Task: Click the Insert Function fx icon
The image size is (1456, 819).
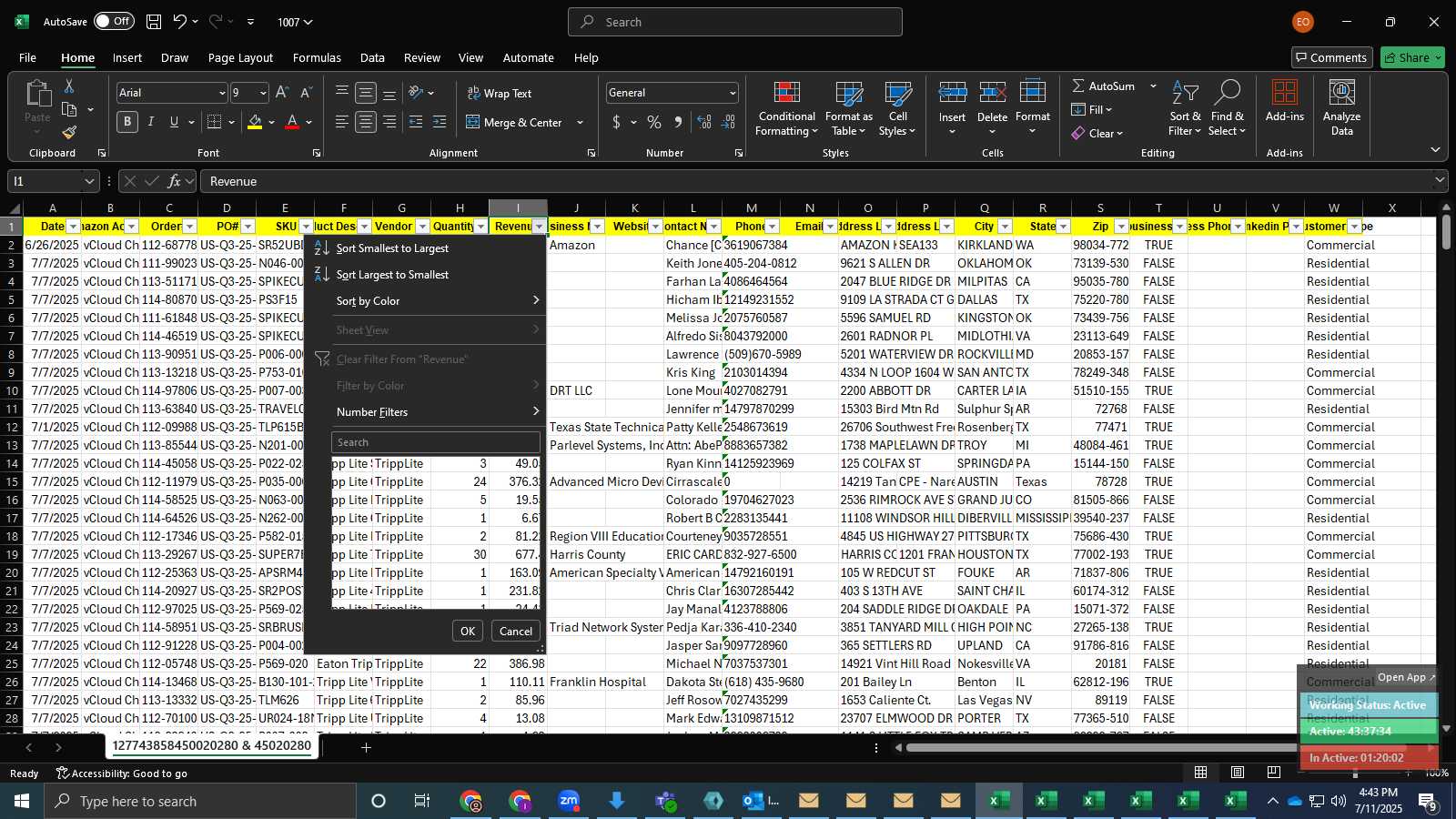Action: 175,181
